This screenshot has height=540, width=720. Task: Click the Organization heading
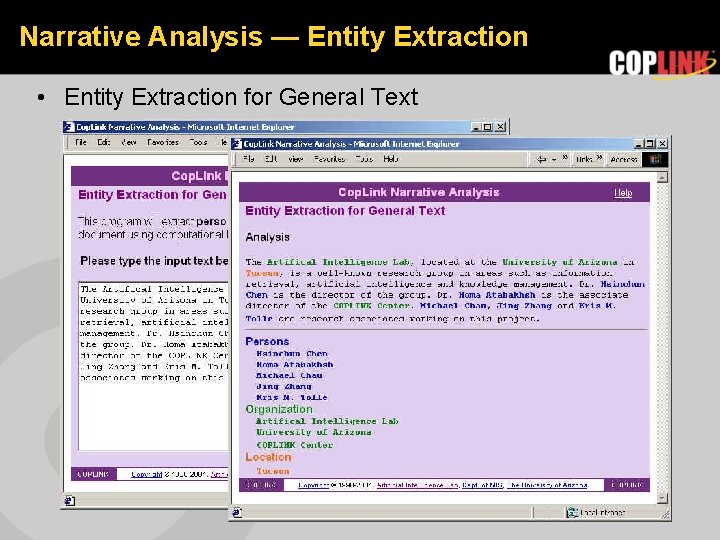(x=279, y=409)
